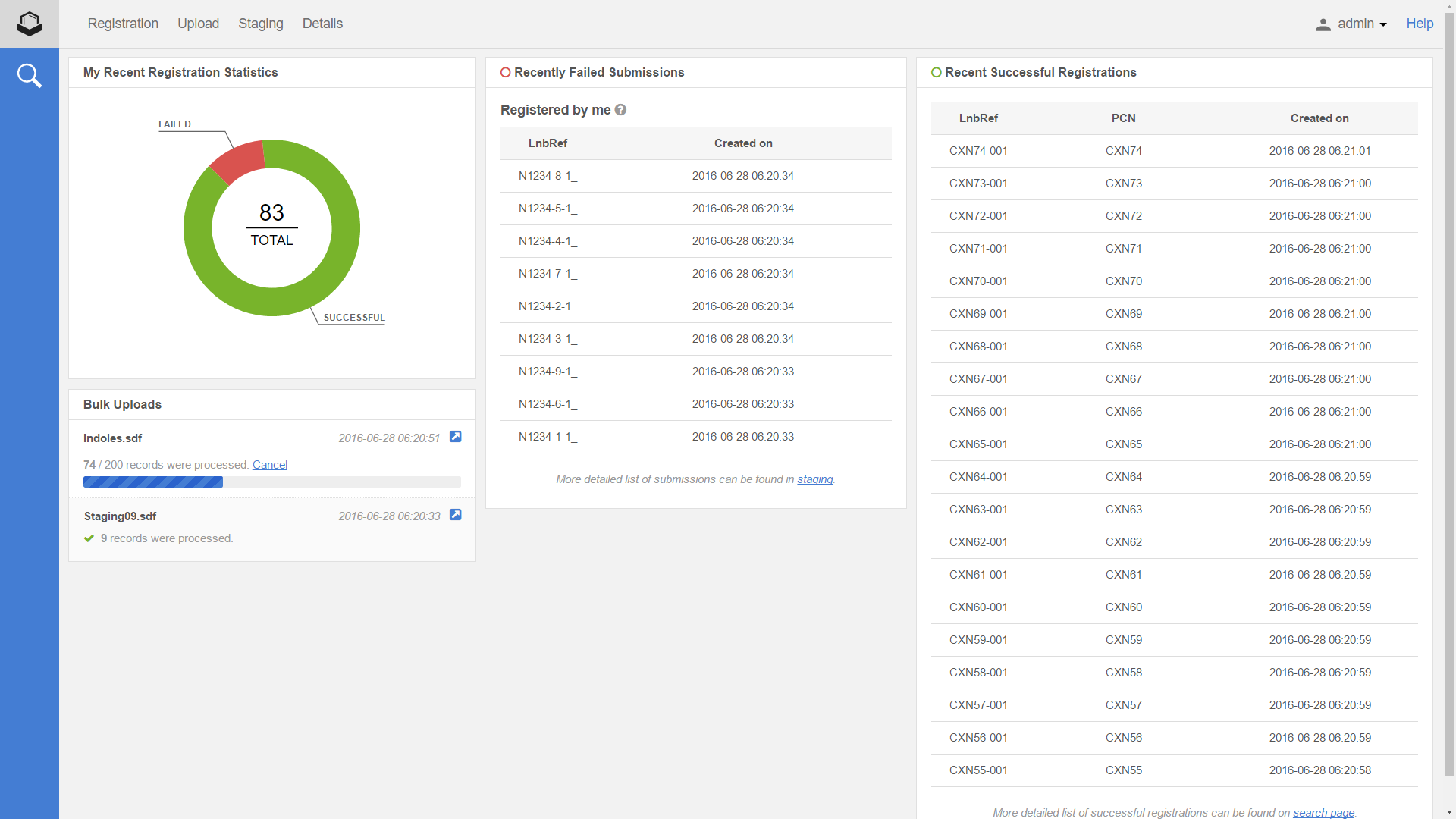The height and width of the screenshot is (819, 1456).
Task: Click green circle icon on Successful Registrations
Action: click(936, 73)
